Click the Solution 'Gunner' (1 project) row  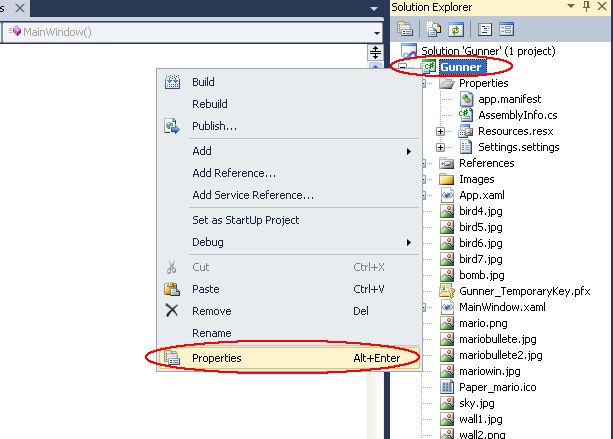[x=488, y=51]
